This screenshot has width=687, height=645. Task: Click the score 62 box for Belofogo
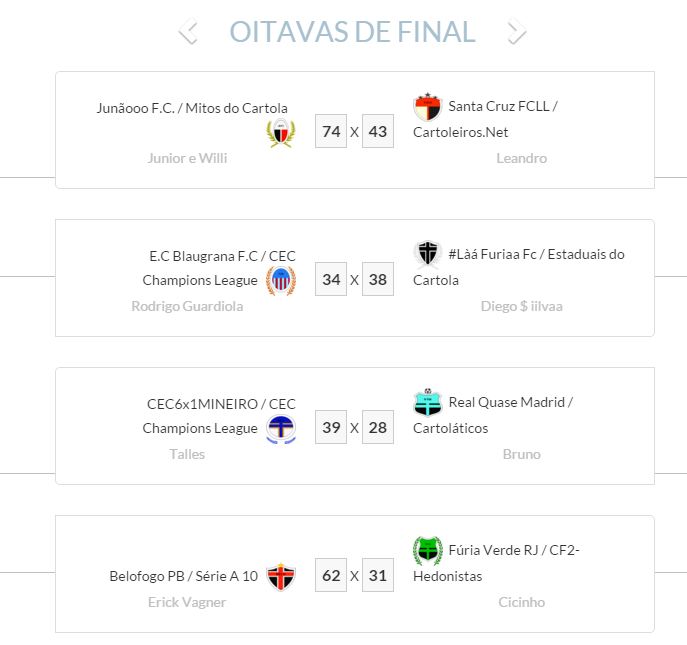[331, 576]
